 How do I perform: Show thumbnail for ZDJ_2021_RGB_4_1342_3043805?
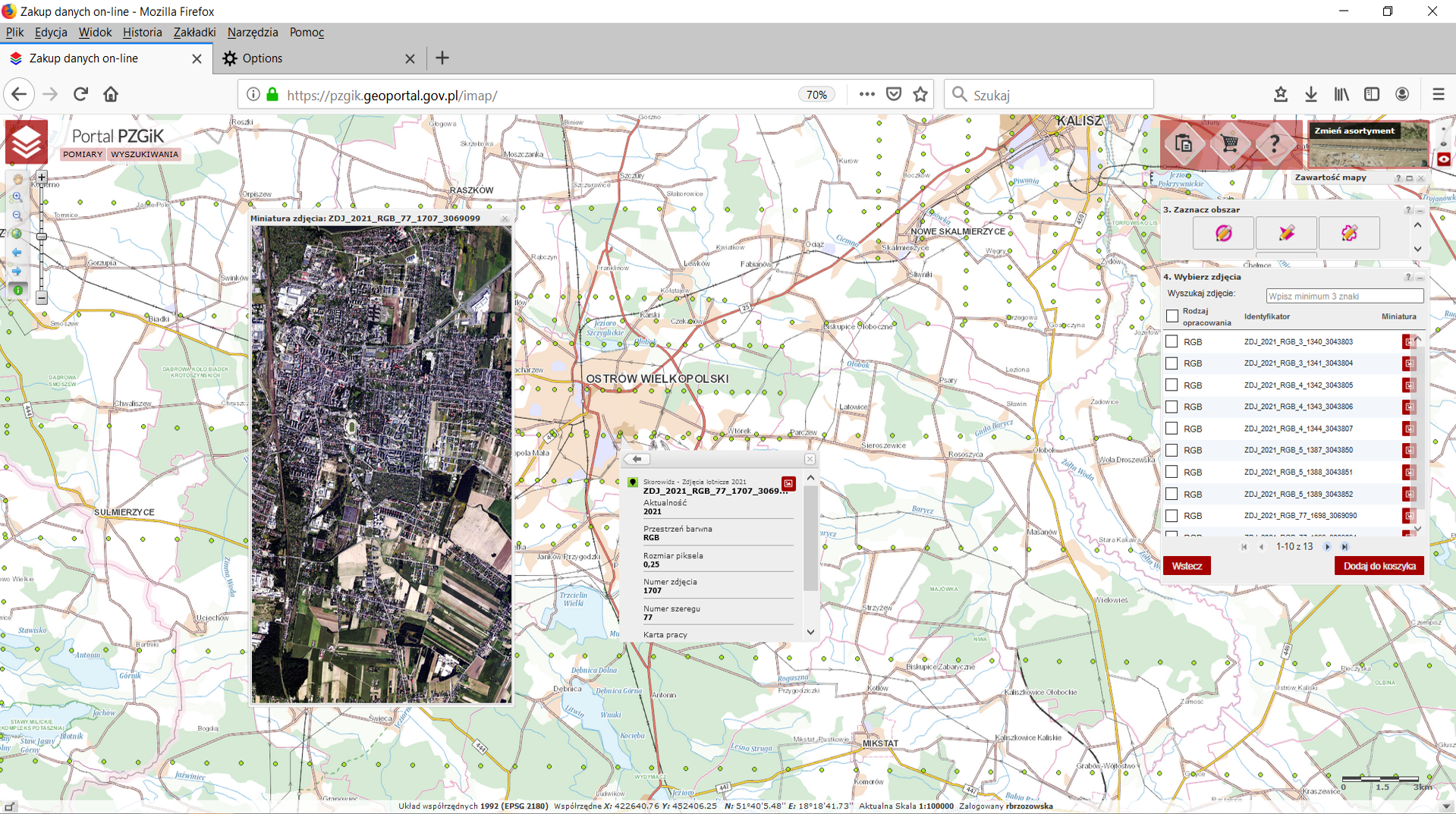click(1409, 385)
